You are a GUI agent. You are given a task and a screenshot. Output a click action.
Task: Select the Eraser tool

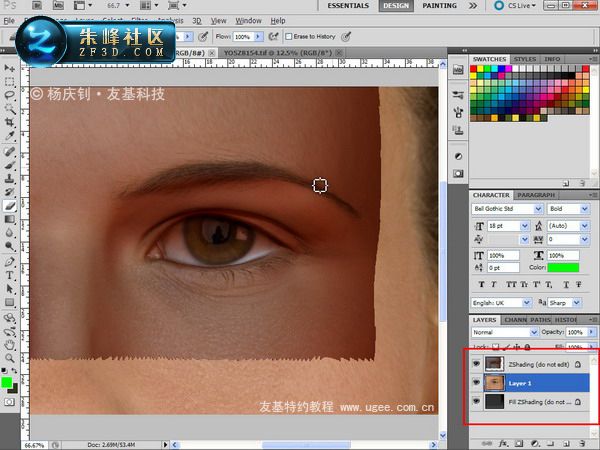tap(9, 206)
